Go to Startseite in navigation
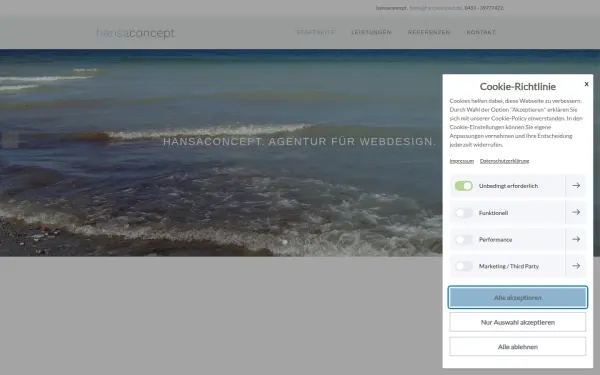This screenshot has height=375, width=600. pyautogui.click(x=316, y=32)
